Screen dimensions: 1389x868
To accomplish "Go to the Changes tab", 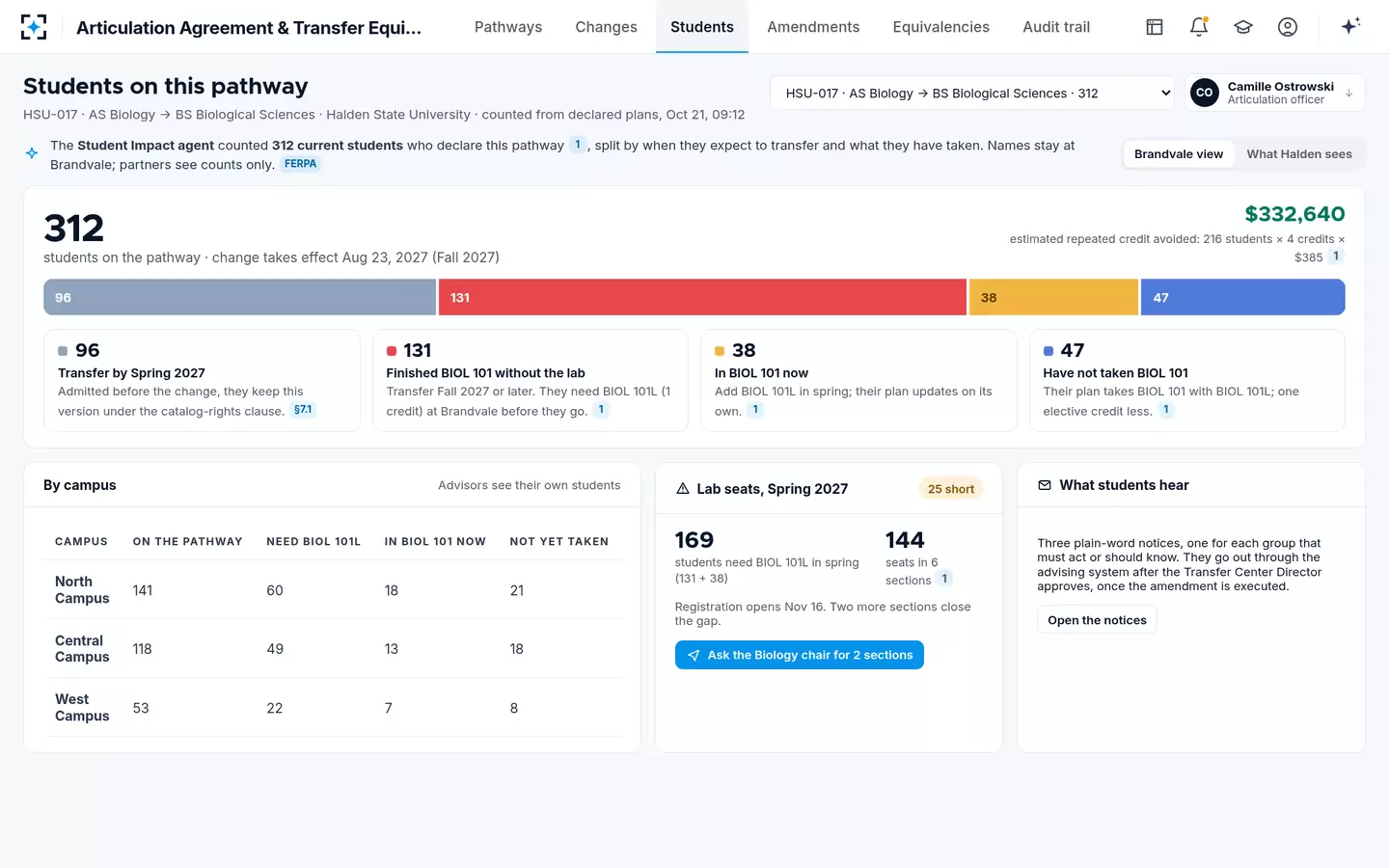I will 606,27.
